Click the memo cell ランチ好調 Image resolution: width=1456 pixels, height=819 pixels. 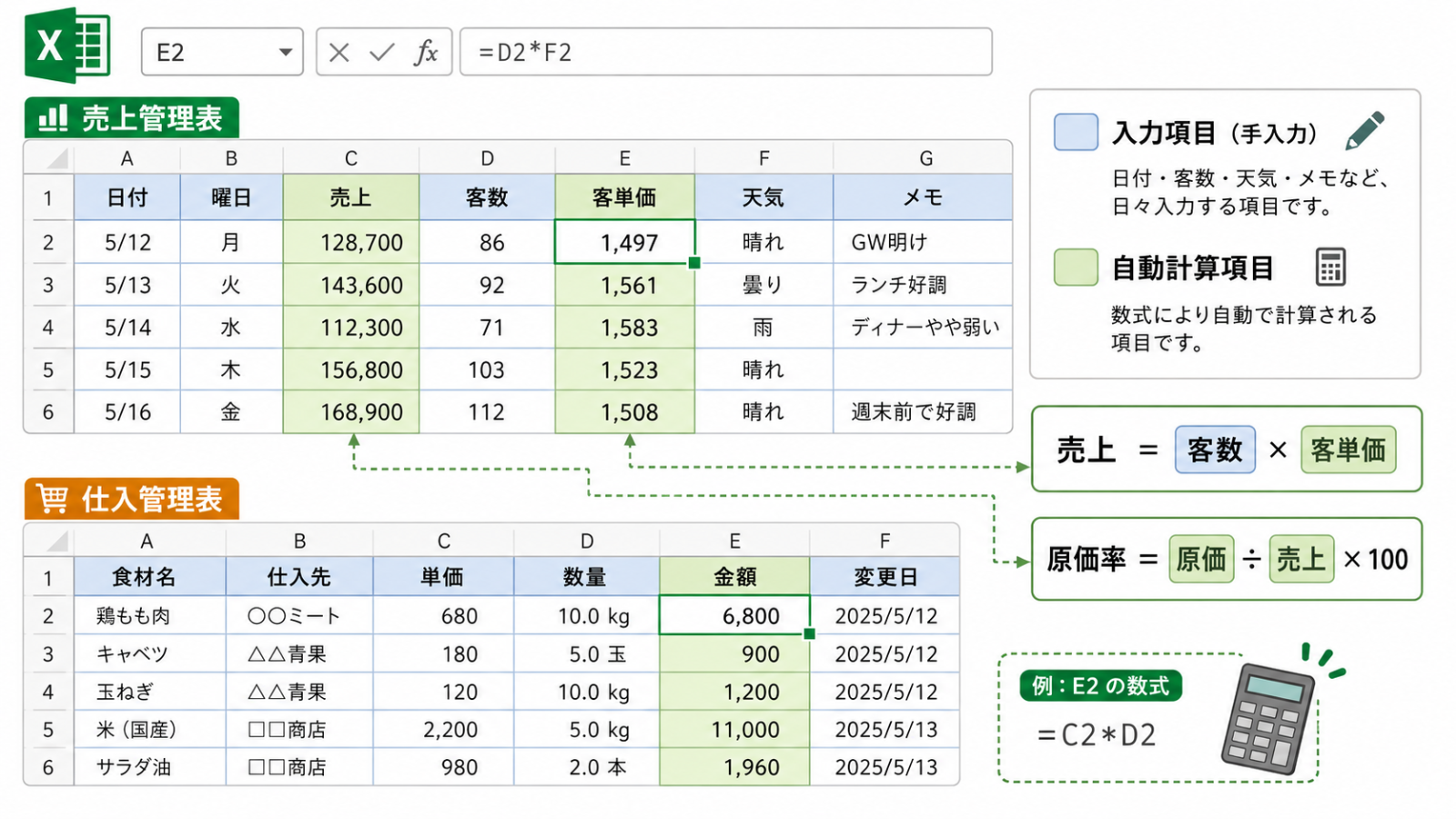pos(923,285)
